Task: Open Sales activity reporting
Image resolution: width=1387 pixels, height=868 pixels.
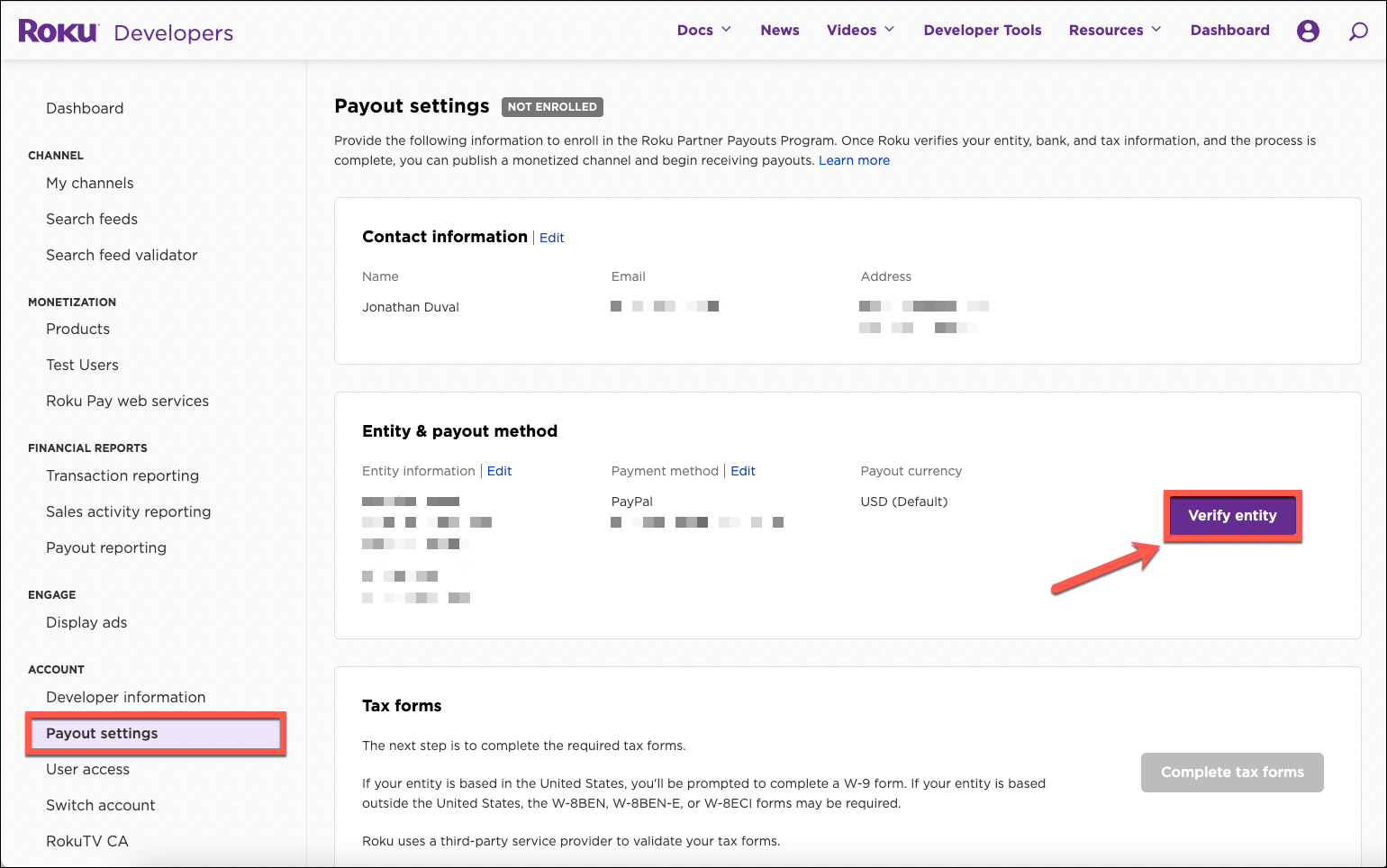Action: click(129, 511)
